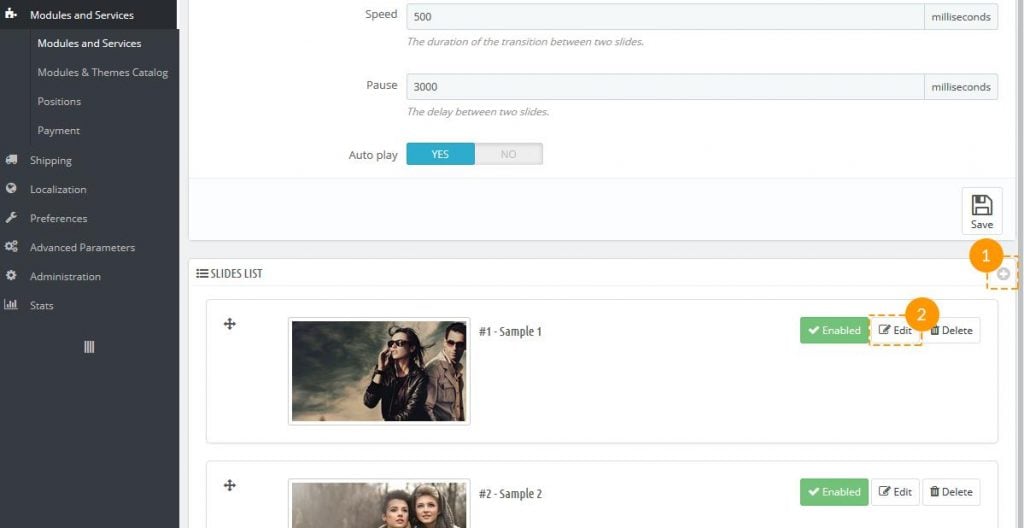Set Auto play to YES
The image size is (1024, 528).
(x=440, y=154)
